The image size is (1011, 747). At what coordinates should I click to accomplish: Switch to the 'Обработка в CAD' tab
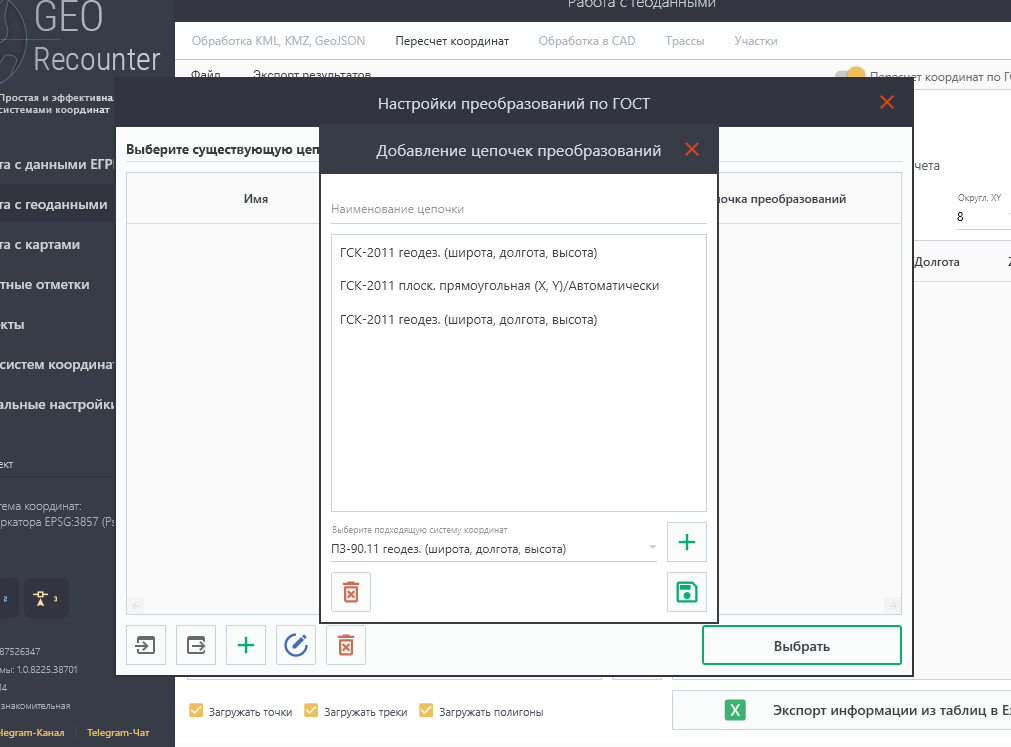(586, 41)
